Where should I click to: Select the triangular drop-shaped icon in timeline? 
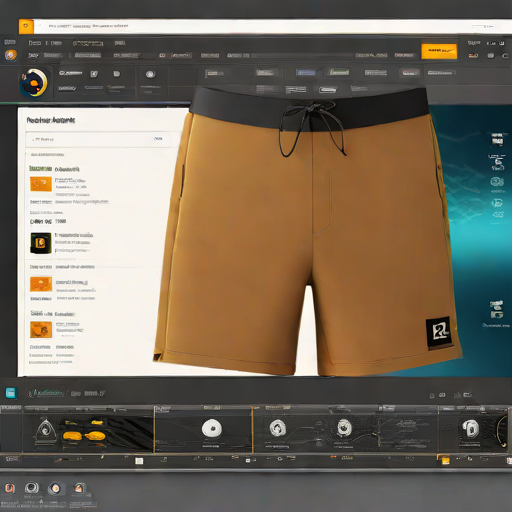[x=45, y=430]
